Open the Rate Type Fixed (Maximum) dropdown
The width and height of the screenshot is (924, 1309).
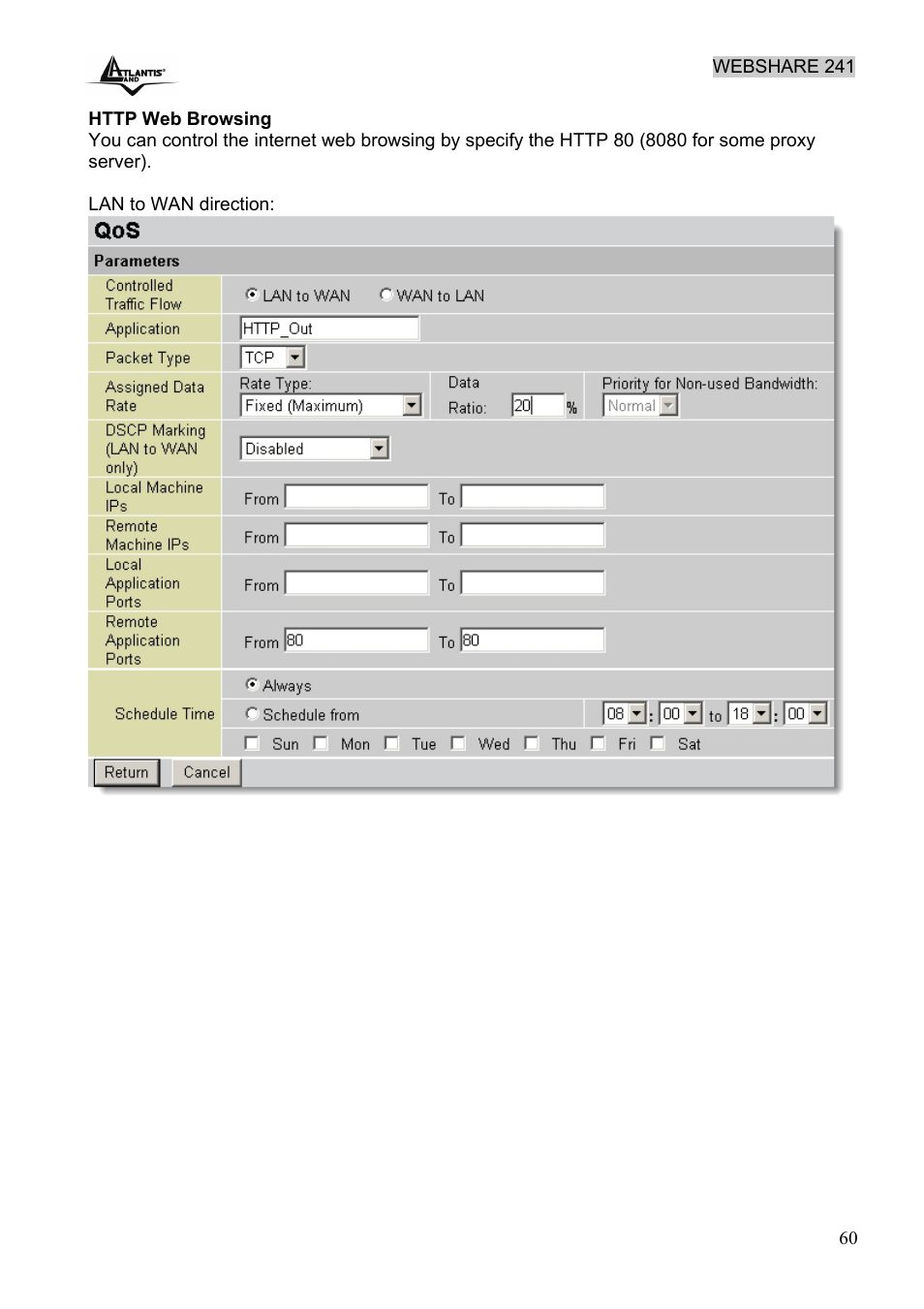(x=331, y=405)
